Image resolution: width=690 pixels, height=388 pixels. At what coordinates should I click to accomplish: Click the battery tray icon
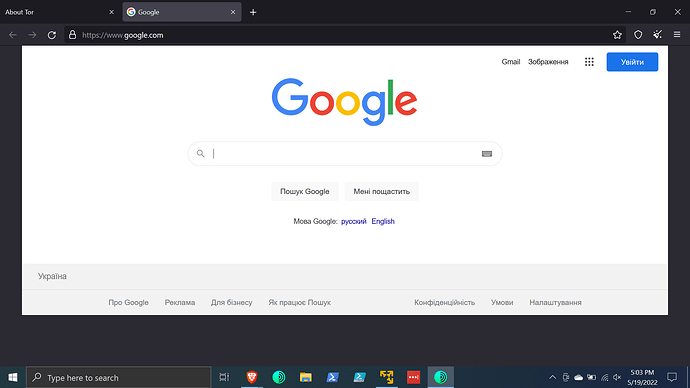coord(591,377)
